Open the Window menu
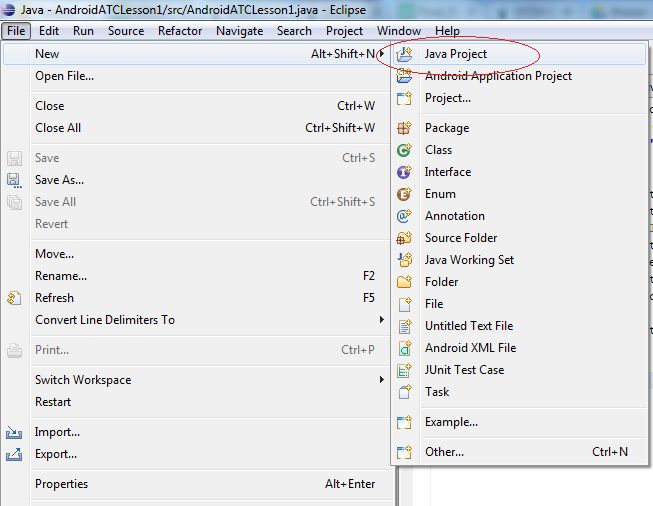 [x=399, y=31]
